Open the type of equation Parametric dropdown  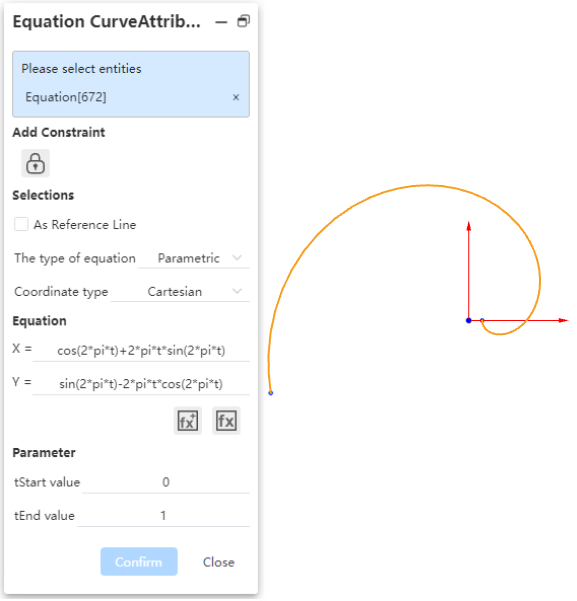(194, 258)
